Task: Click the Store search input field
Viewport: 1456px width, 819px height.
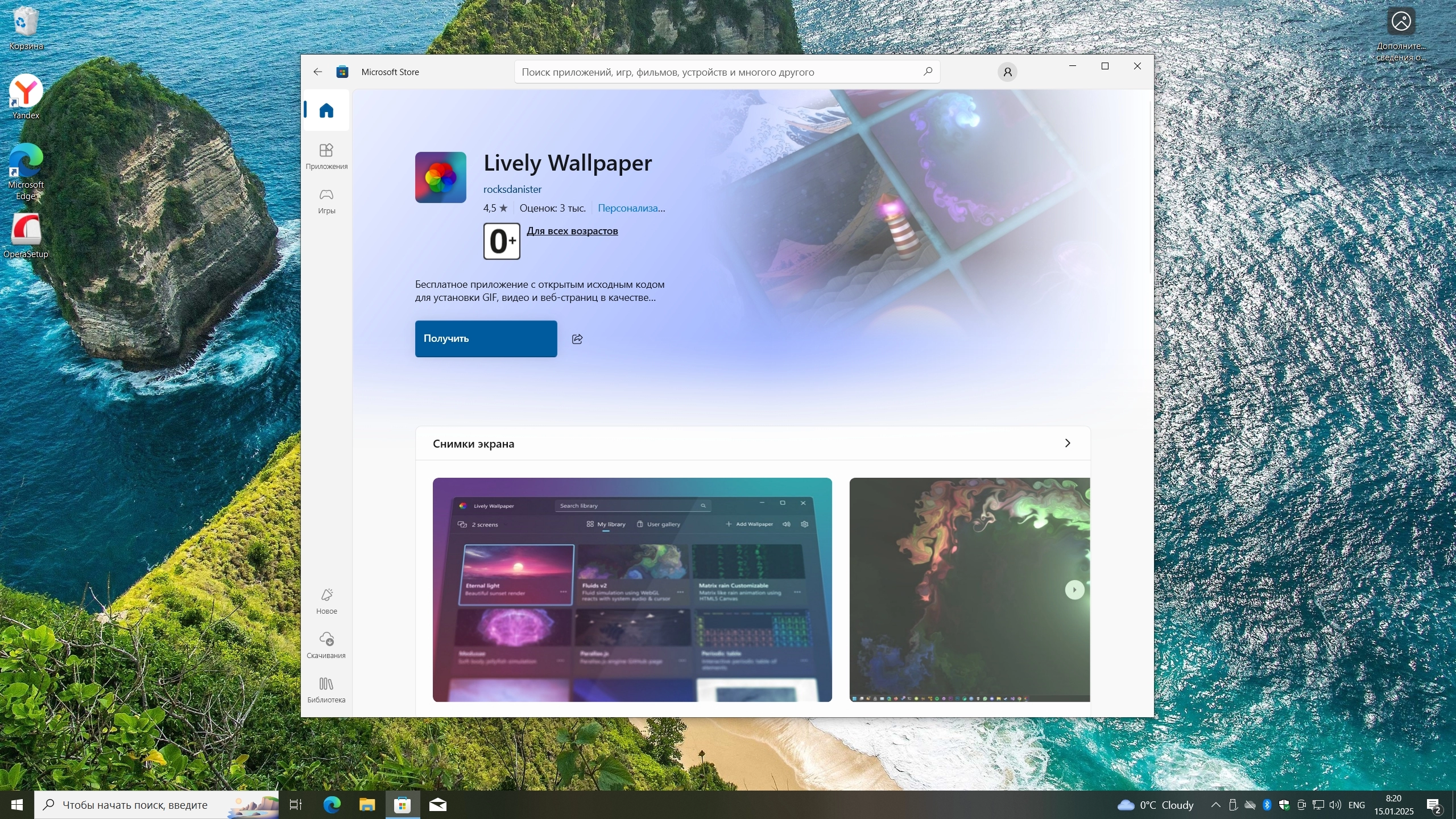Action: (717, 72)
